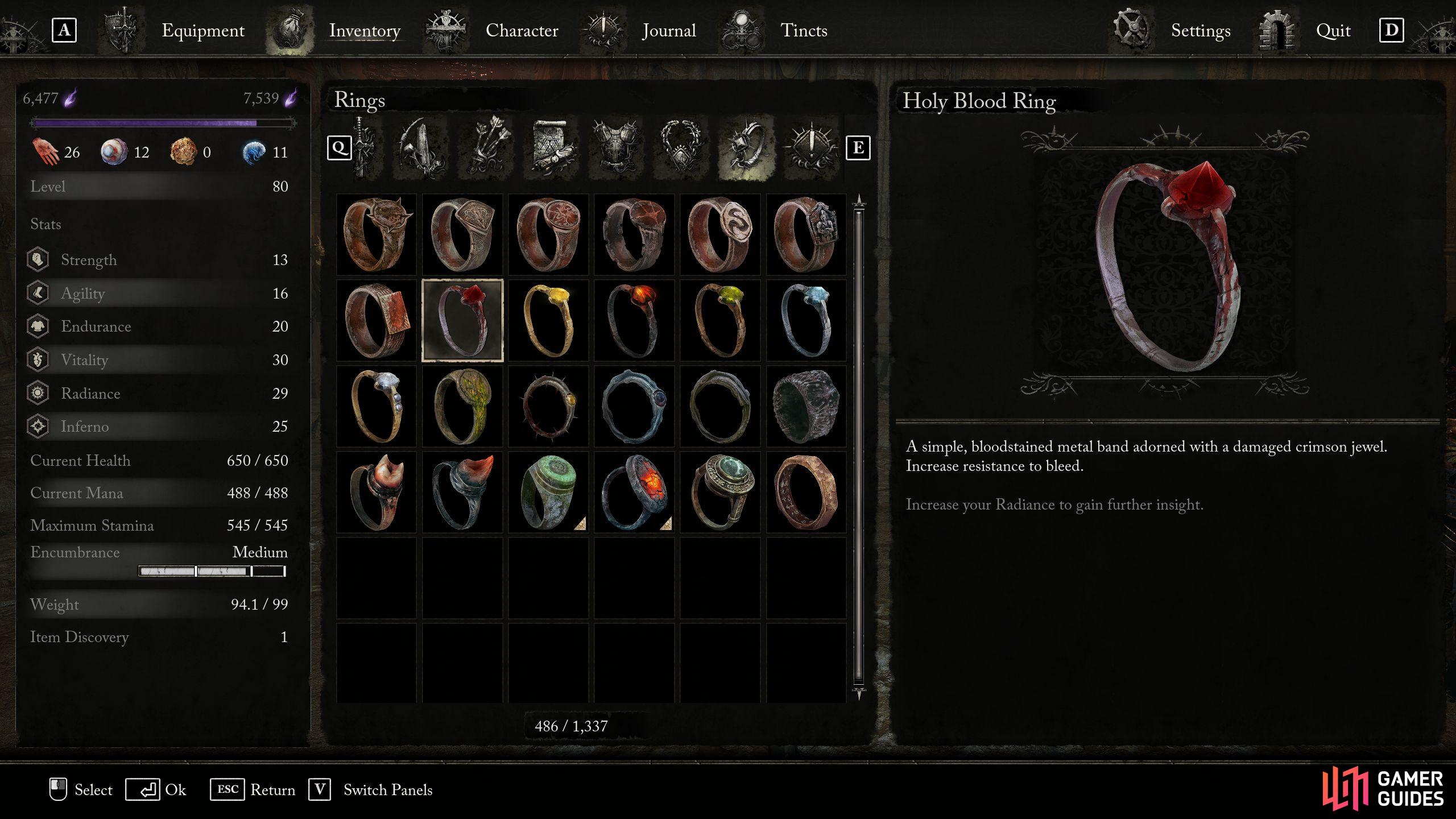Select the blue gem ring thumbnail
Image resolution: width=1456 pixels, height=819 pixels.
point(806,321)
